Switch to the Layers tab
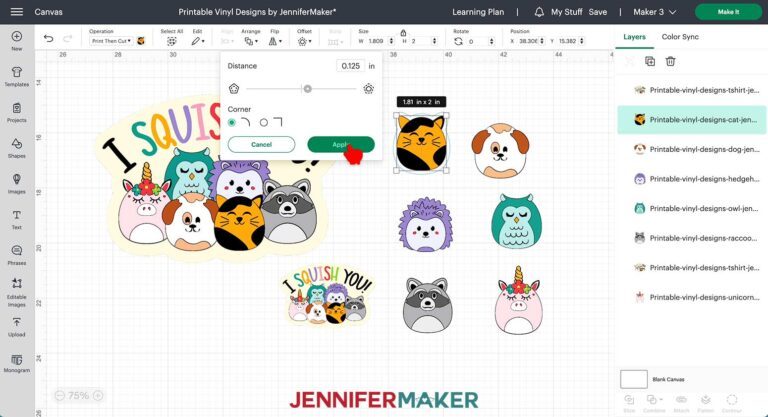This screenshot has width=768, height=417. point(634,37)
